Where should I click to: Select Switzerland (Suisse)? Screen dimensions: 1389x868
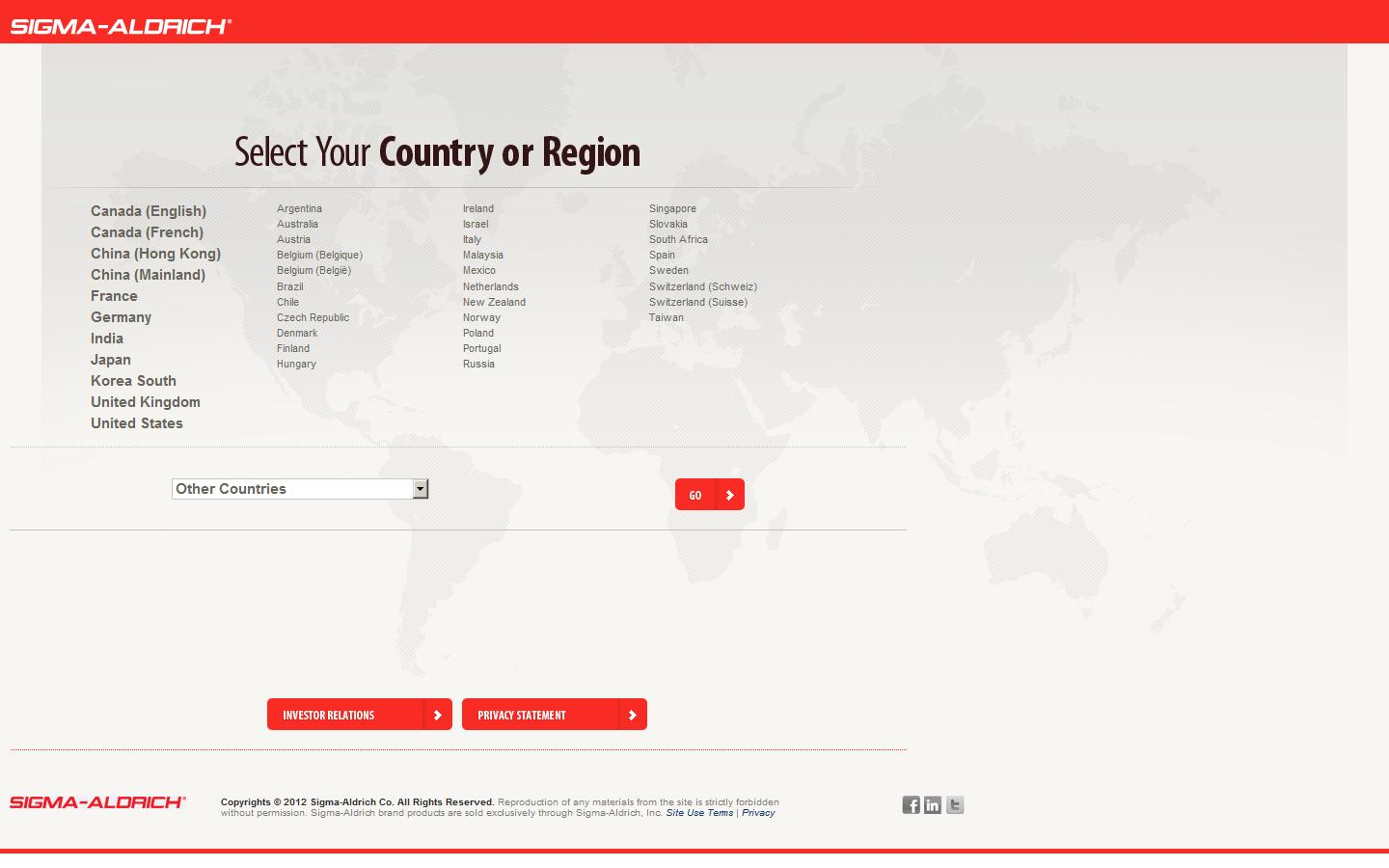[x=698, y=301]
